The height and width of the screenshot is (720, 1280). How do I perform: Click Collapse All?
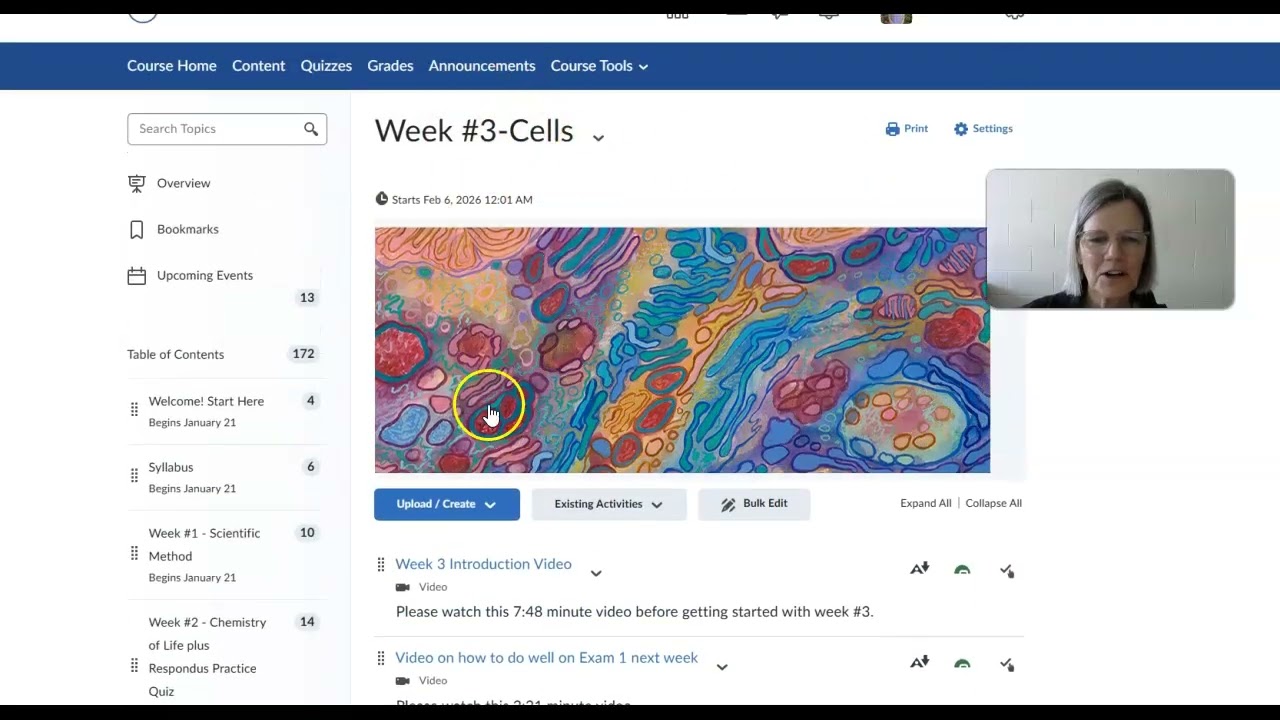(x=994, y=503)
